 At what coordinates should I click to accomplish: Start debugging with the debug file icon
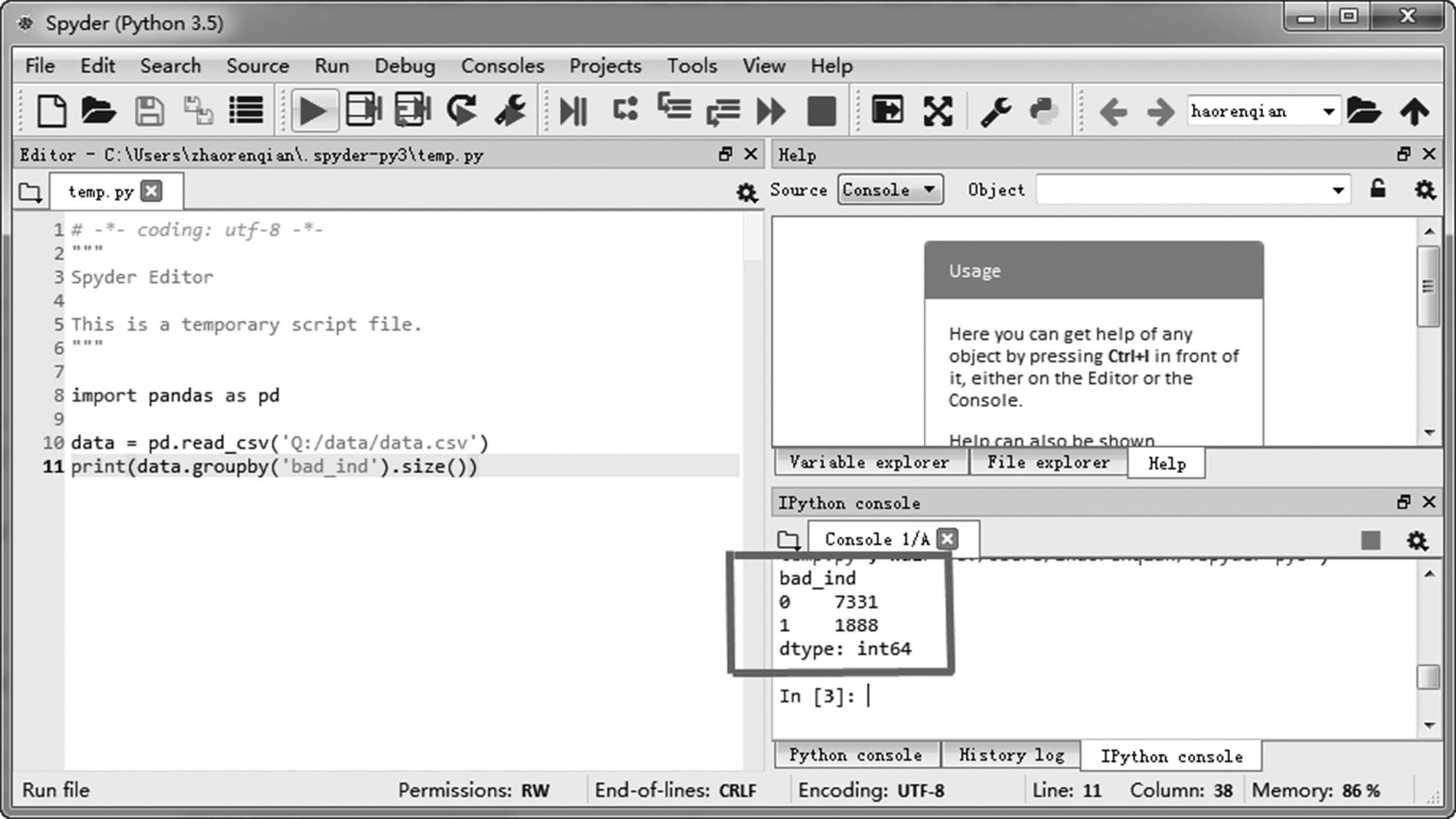(573, 111)
